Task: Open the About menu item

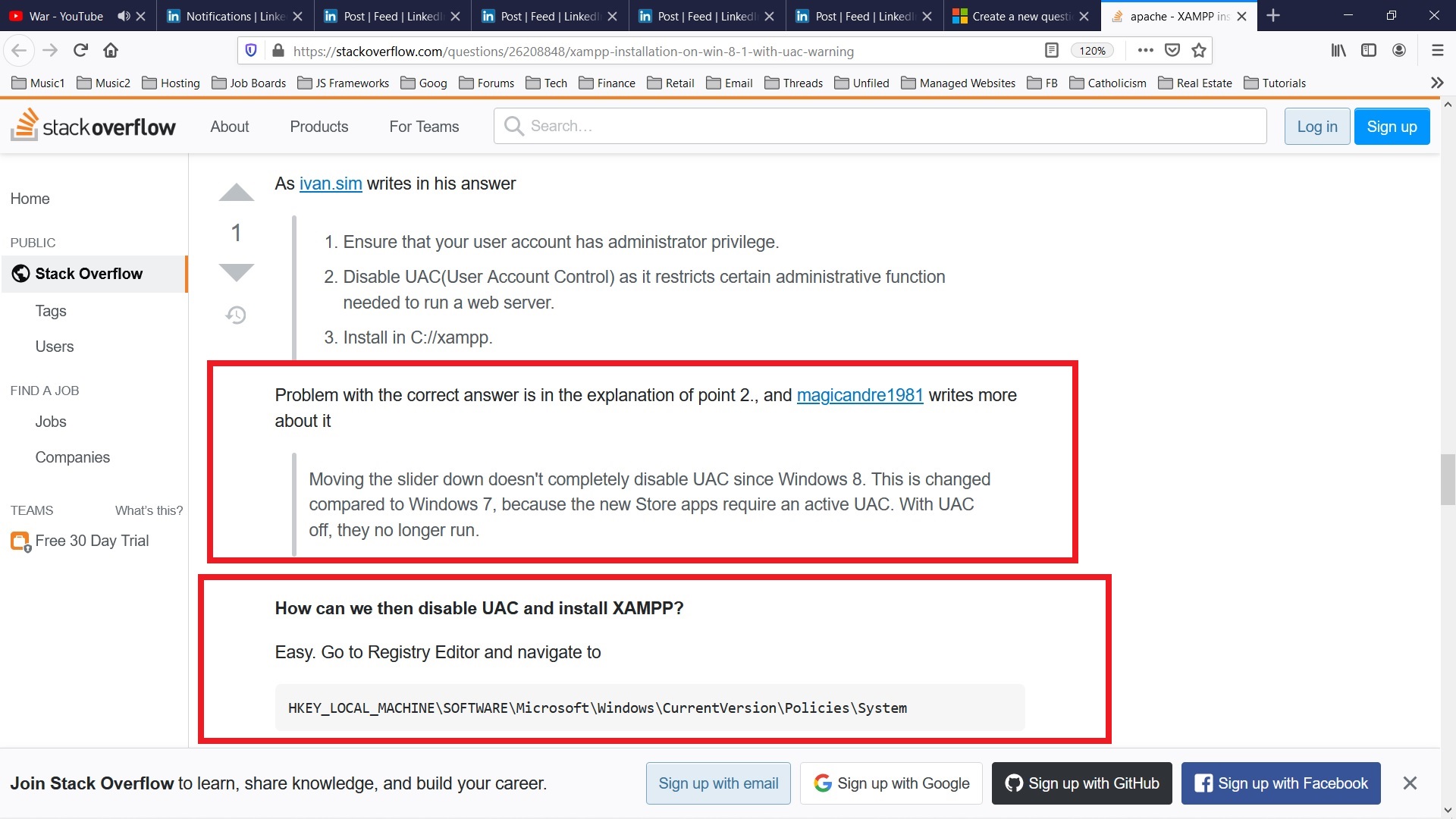Action: pyautogui.click(x=230, y=127)
